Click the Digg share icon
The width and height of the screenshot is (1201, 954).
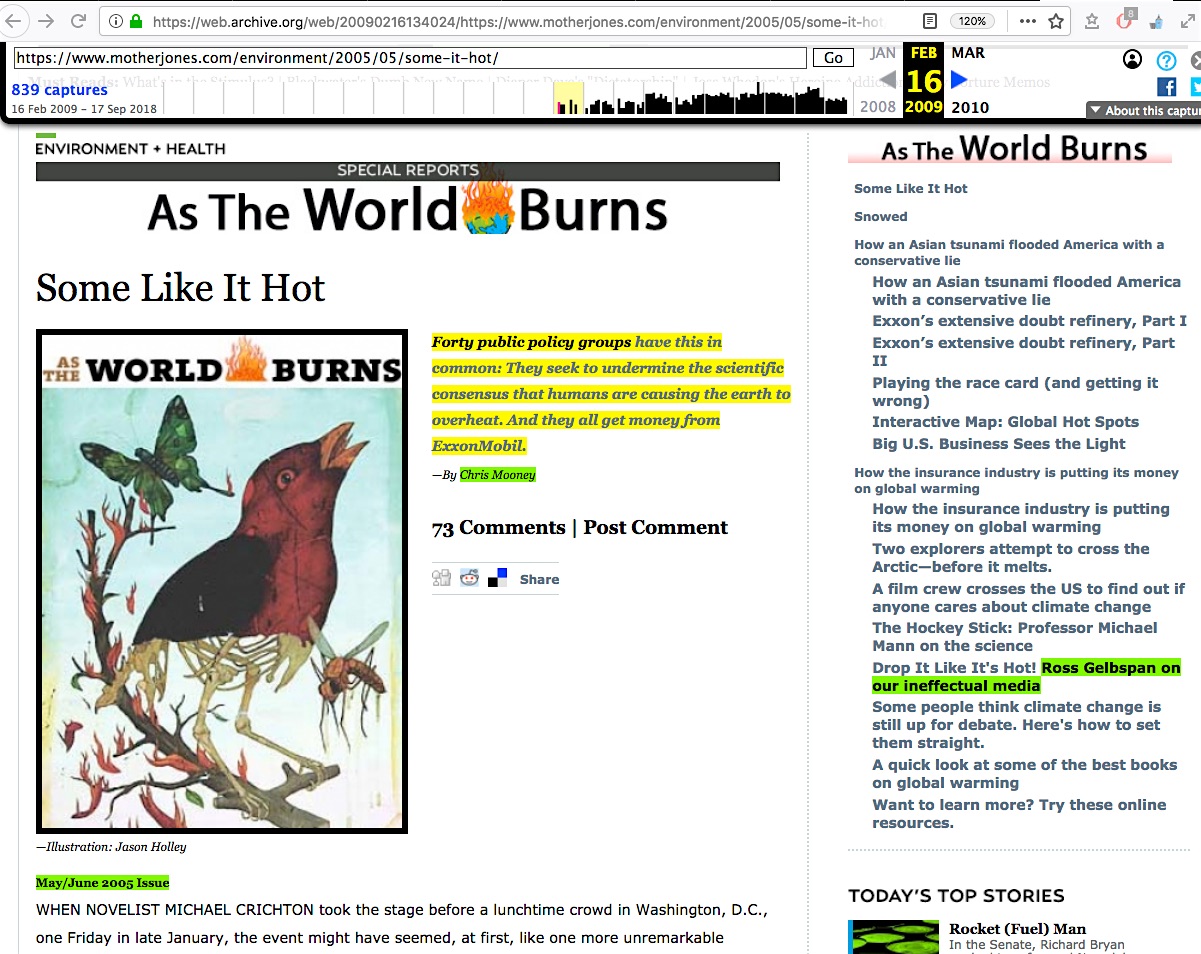441,578
